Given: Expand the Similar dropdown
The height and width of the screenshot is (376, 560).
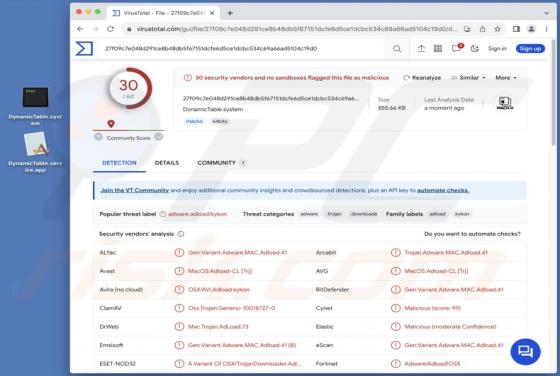Looking at the screenshot, I should [468, 77].
